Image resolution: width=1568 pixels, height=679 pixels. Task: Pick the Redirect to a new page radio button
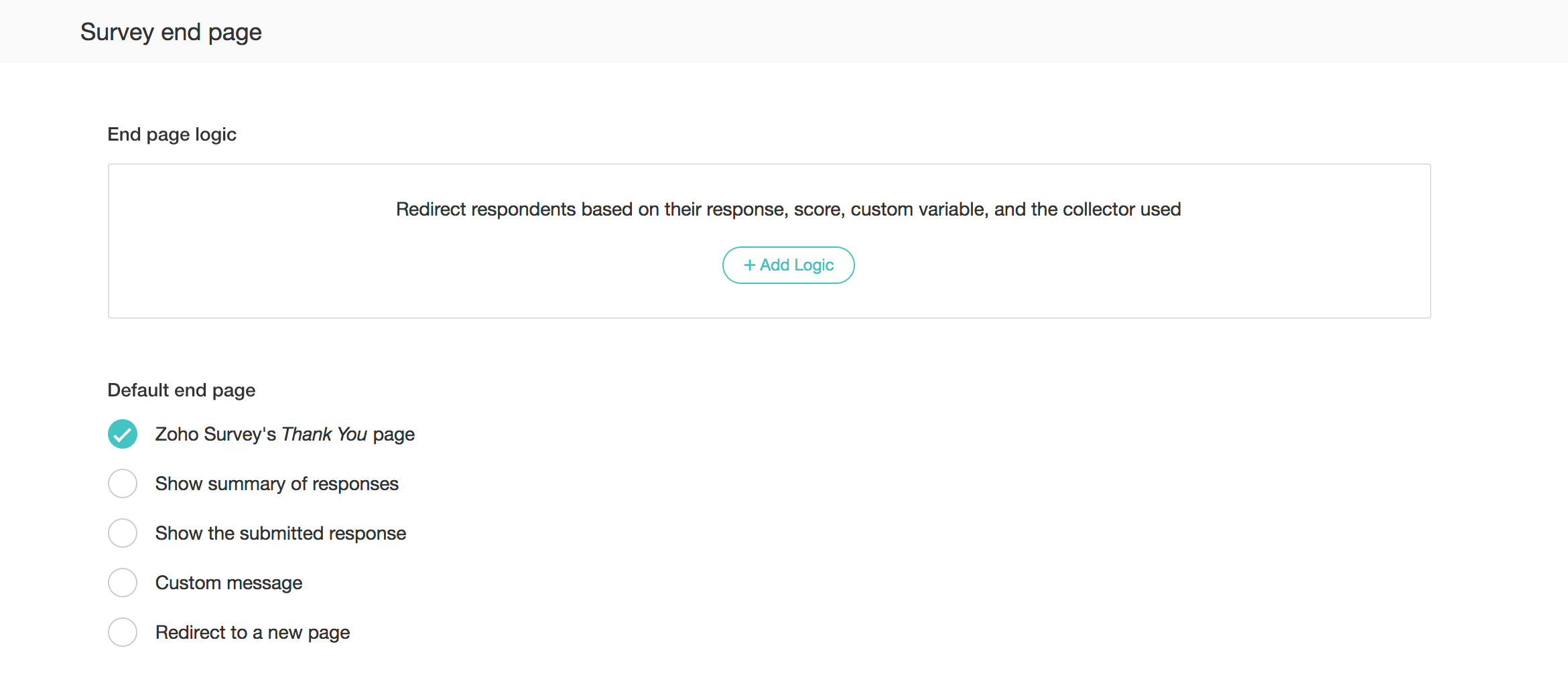[123, 632]
